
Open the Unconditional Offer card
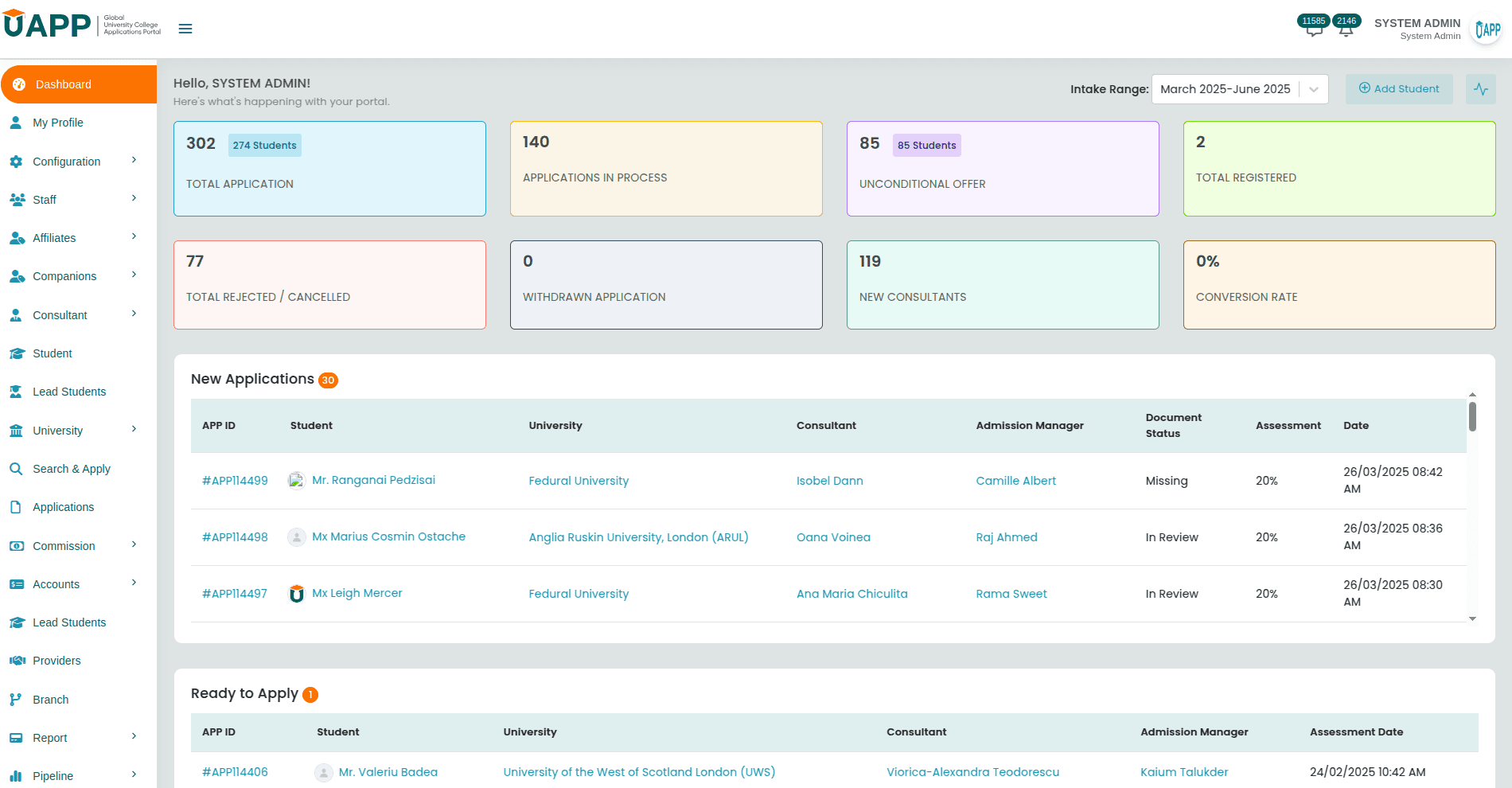click(1003, 169)
